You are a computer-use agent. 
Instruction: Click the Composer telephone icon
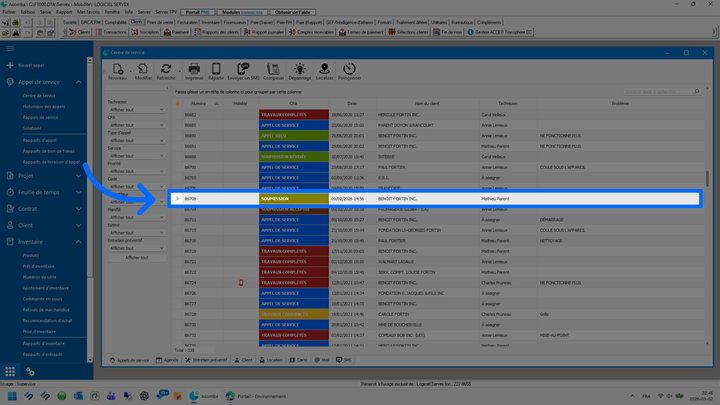[273, 69]
